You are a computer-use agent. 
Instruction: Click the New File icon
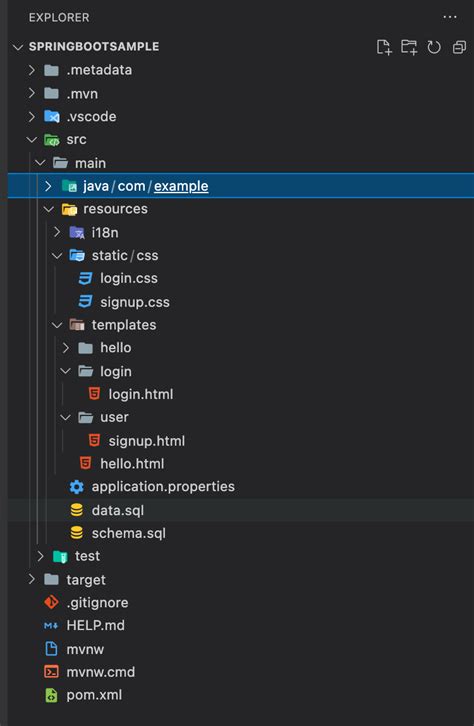pyautogui.click(x=384, y=47)
